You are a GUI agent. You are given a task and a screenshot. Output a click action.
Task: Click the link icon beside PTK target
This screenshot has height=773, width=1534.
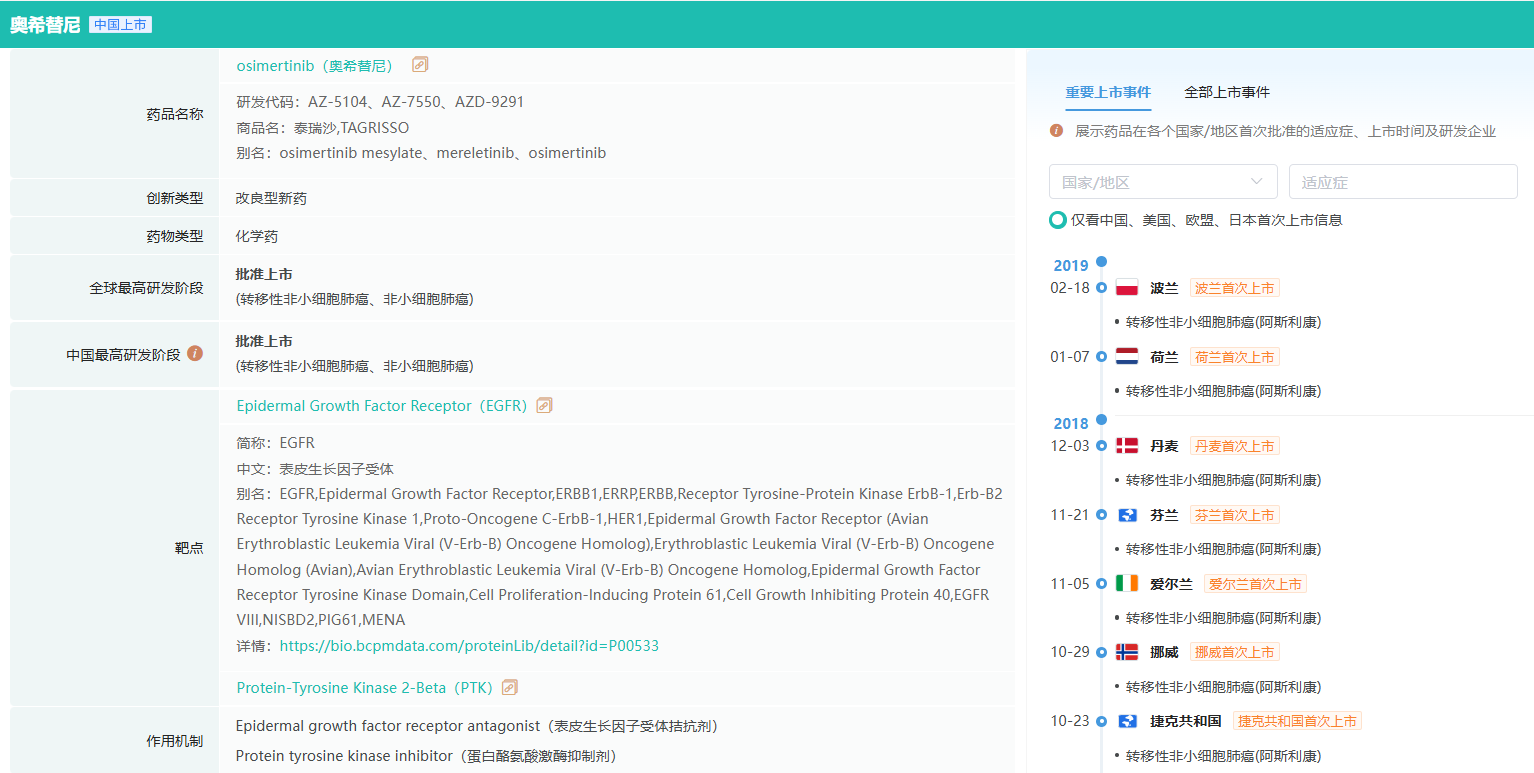[x=510, y=688]
